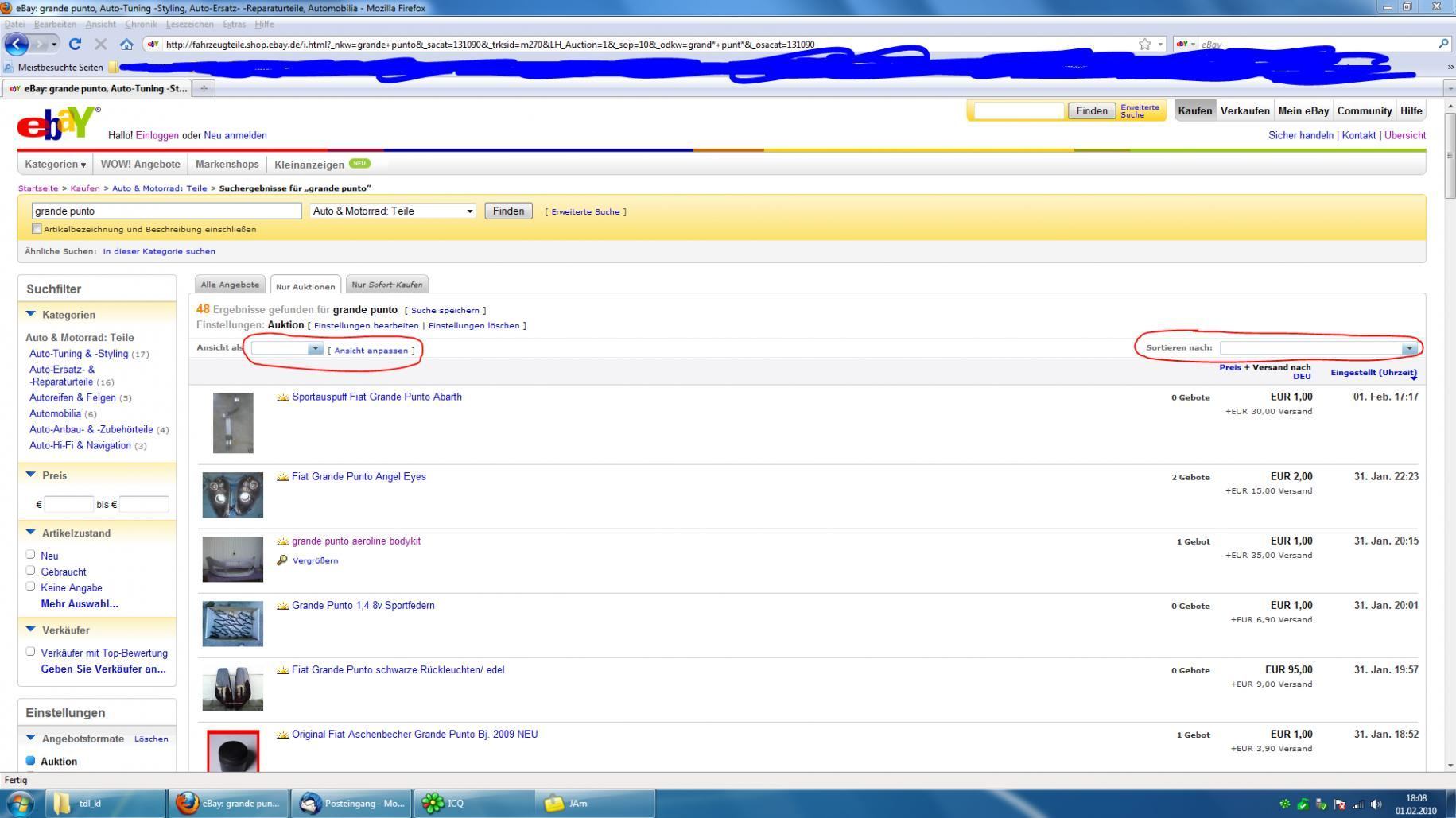The image size is (1456, 818).
Task: Click Finden button next to category dropdown
Action: coord(508,211)
